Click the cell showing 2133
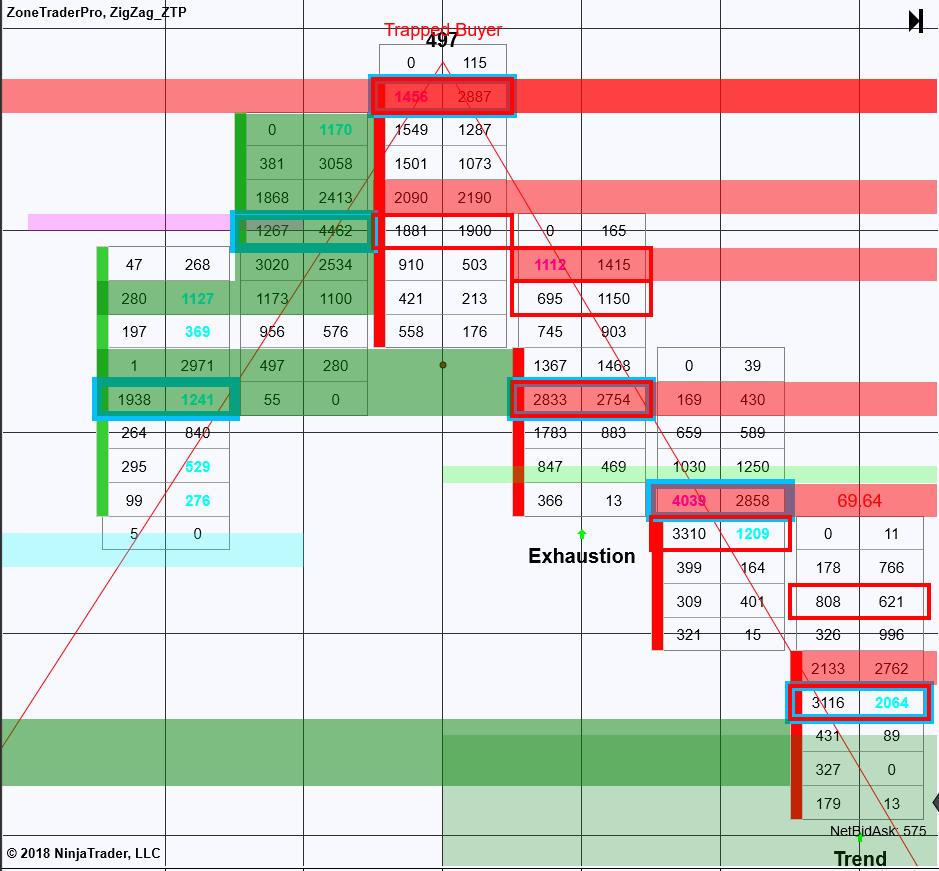This screenshot has height=871, width=939. [x=828, y=669]
